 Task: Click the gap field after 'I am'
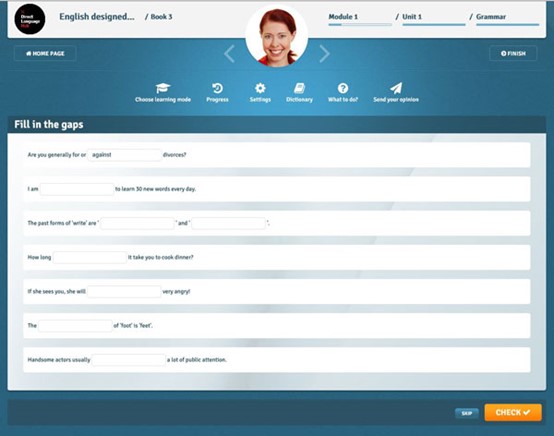77,189
